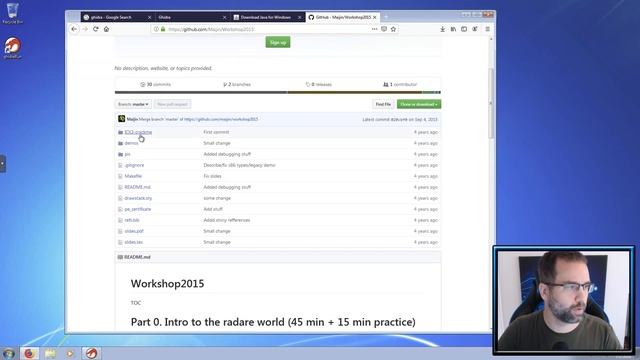View the 30 commits link
Viewport: 640px width, 360px height.
click(156, 84)
